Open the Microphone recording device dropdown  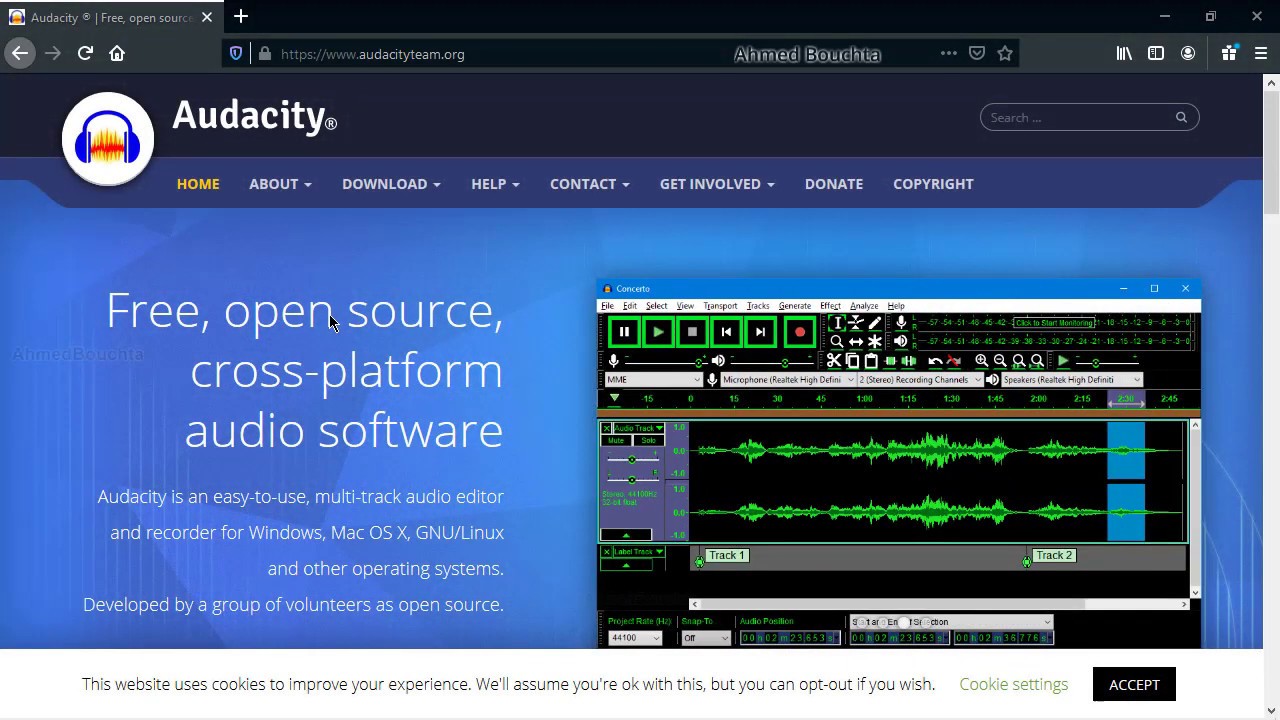[788, 380]
